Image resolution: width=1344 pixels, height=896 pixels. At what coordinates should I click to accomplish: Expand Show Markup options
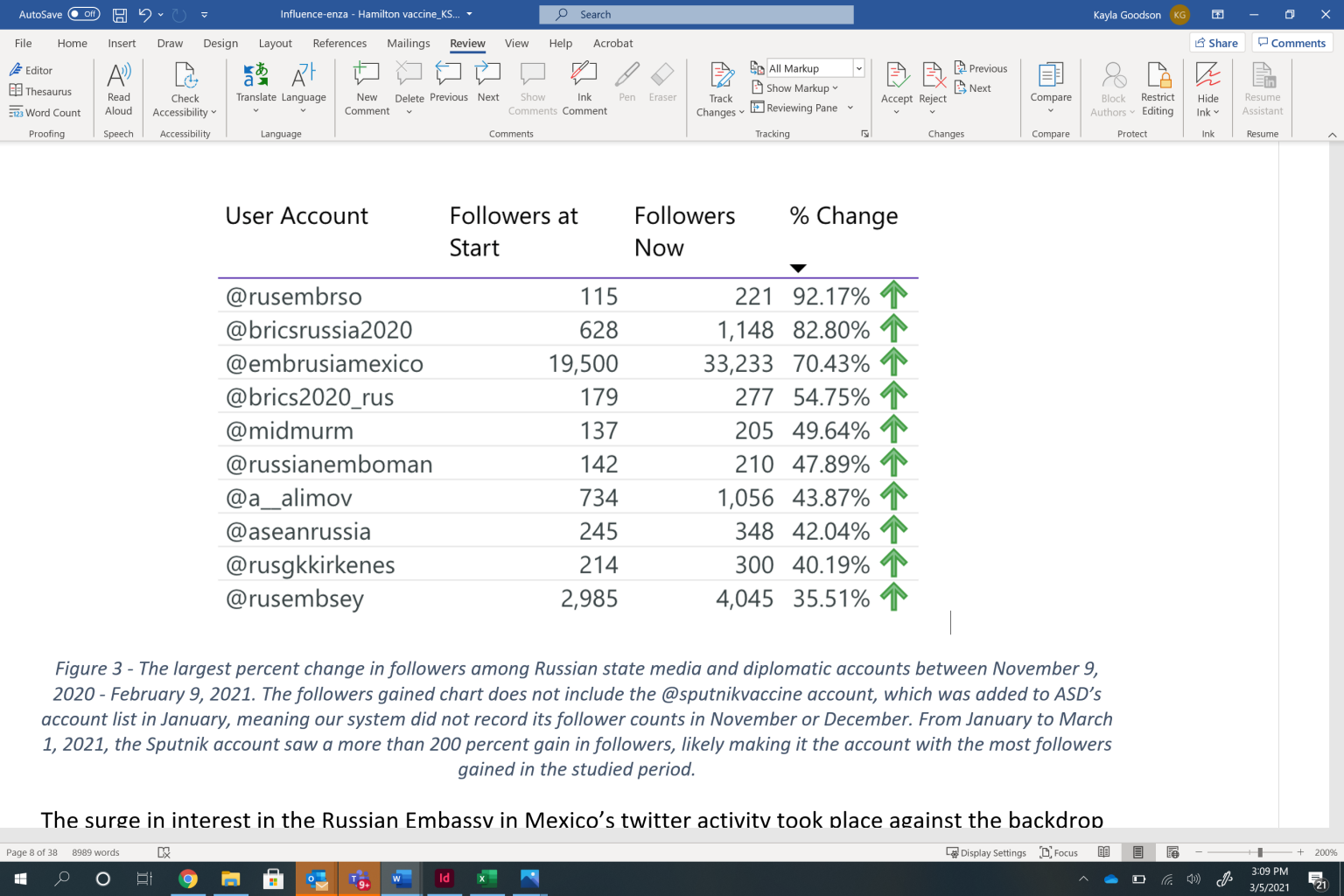pos(794,88)
